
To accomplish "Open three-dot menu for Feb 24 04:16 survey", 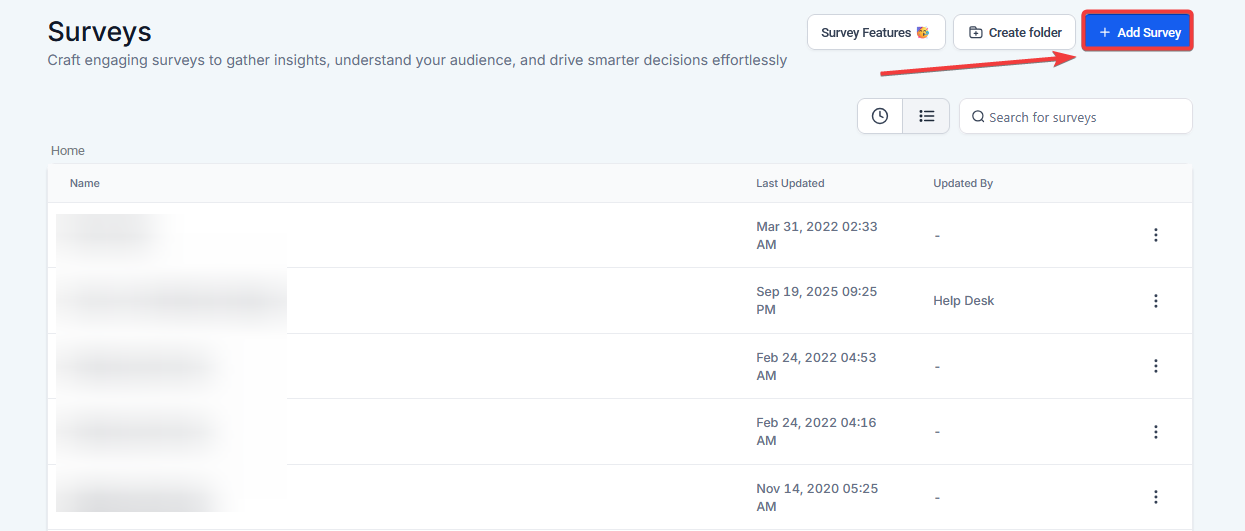I will [x=1156, y=432].
